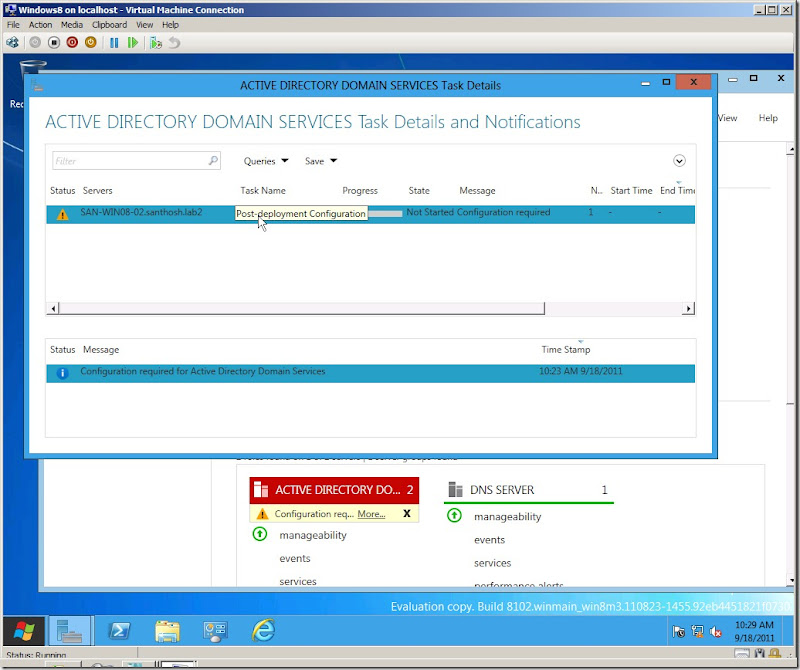Click the green Reset/play icon
The width and height of the screenshot is (800, 670).
(x=133, y=43)
